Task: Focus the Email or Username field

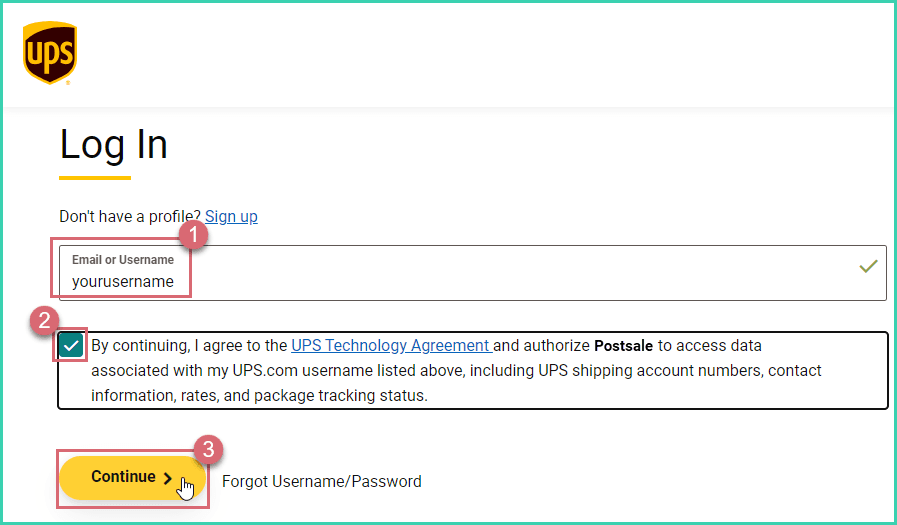Action: tap(500, 272)
